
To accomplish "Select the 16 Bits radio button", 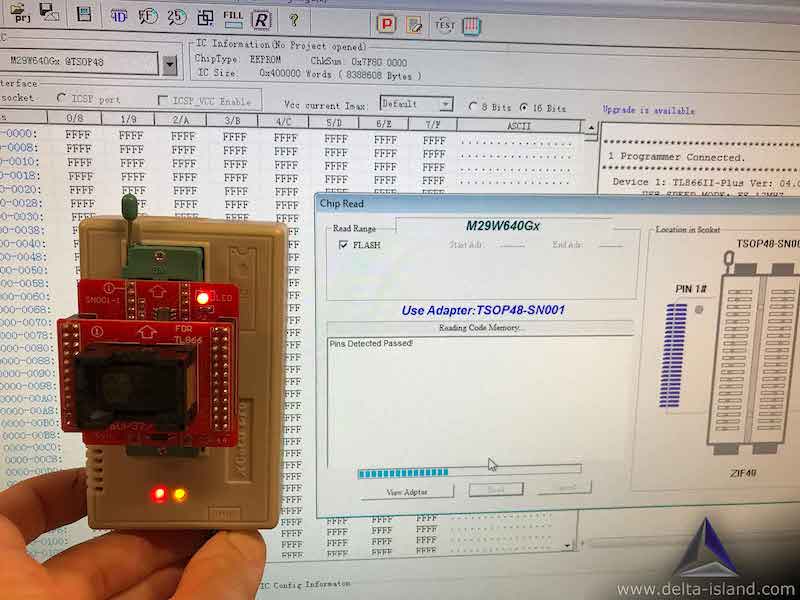I will coord(524,108).
